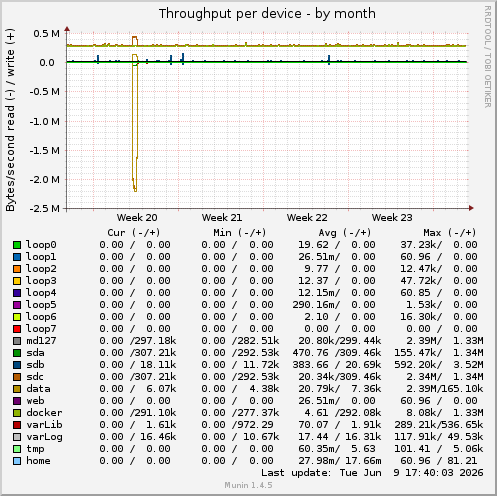Click the loop5 purple legend swatch
The width and height of the screenshot is (497, 496).
point(17,305)
